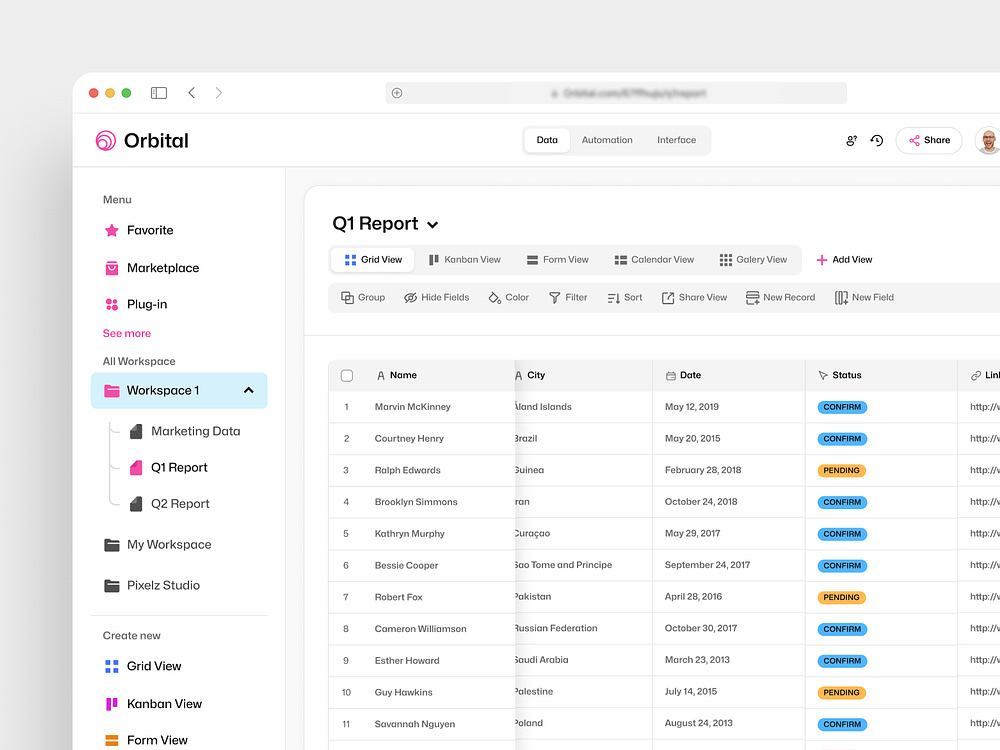Click the invite user icon near Share

click(x=851, y=140)
